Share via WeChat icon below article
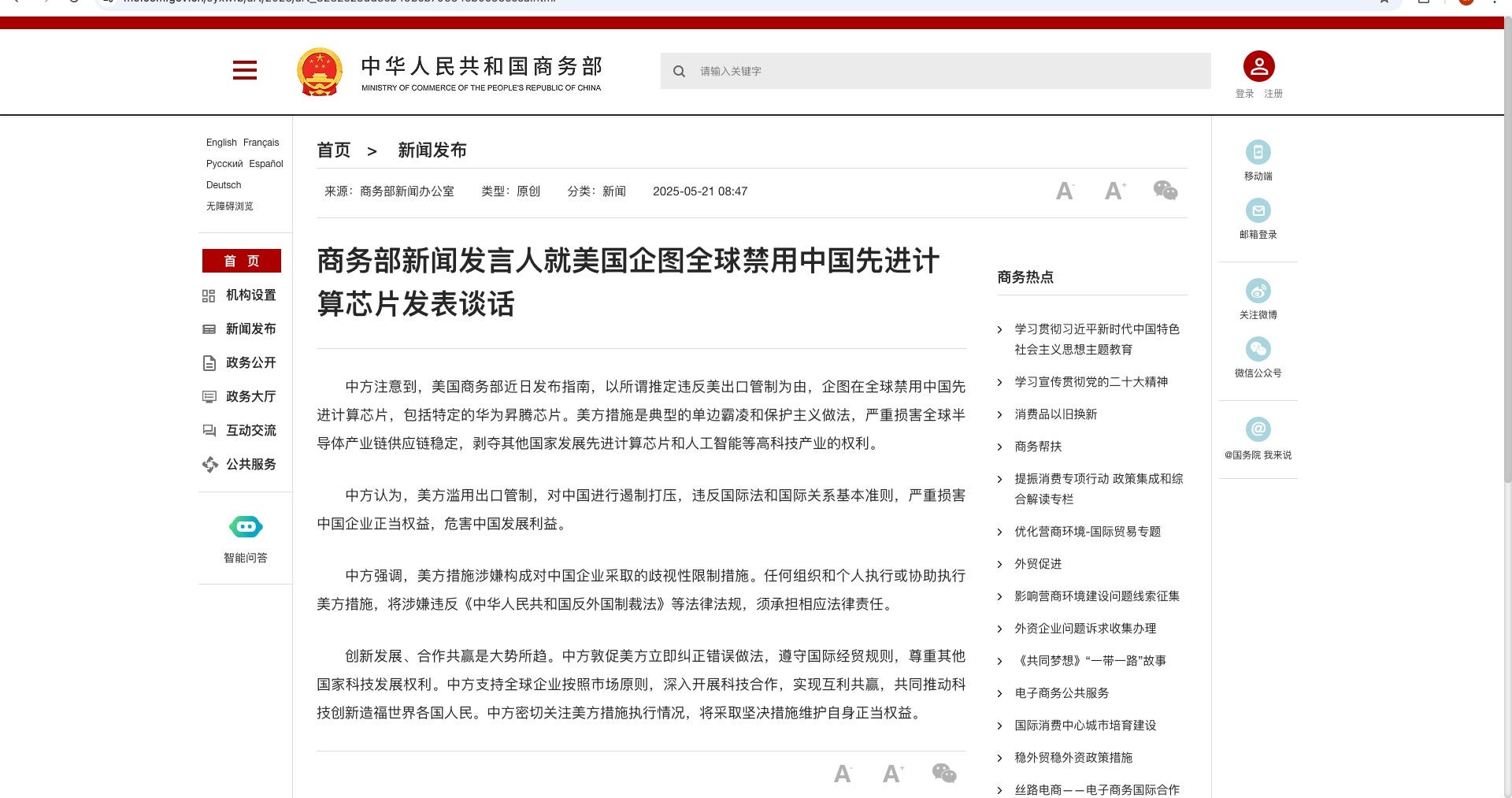Viewport: 1512px width, 798px height. [x=943, y=773]
